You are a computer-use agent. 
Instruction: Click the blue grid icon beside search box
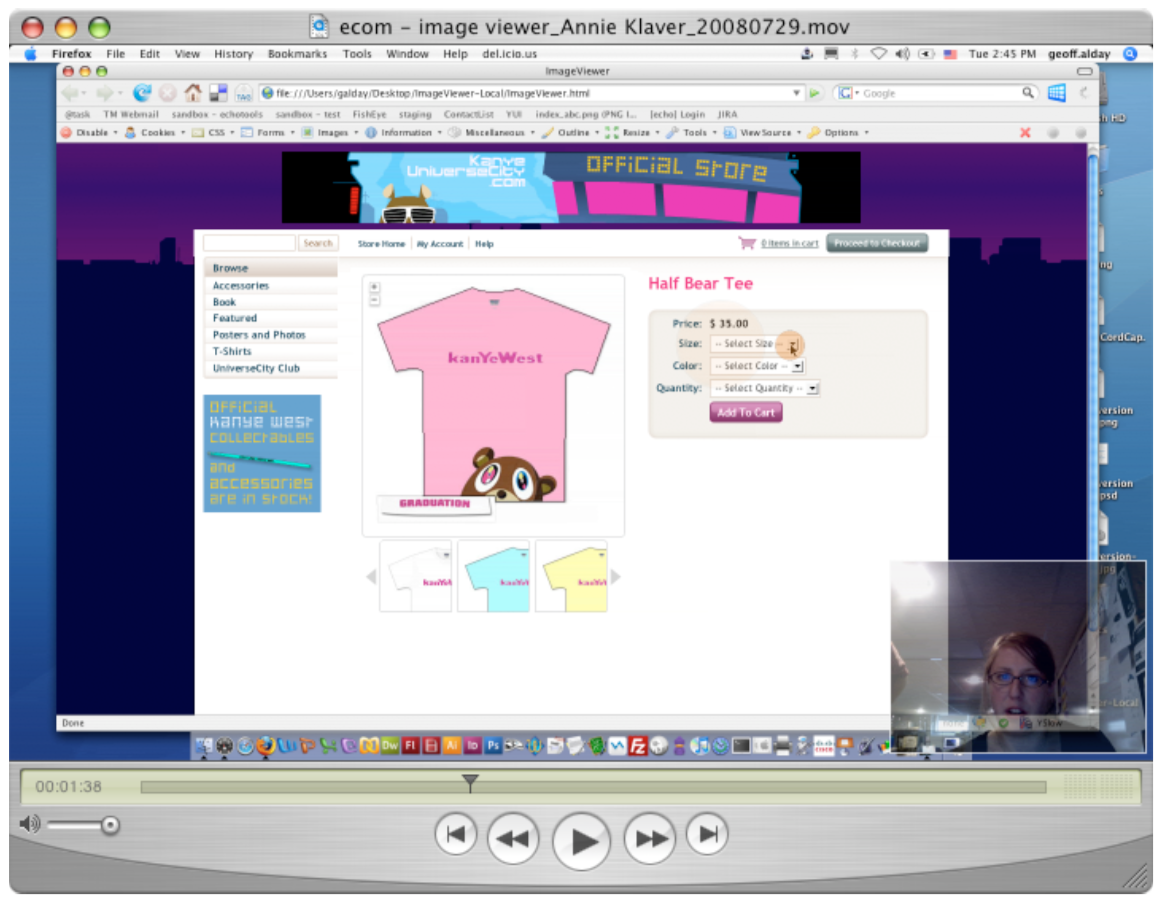point(1056,93)
